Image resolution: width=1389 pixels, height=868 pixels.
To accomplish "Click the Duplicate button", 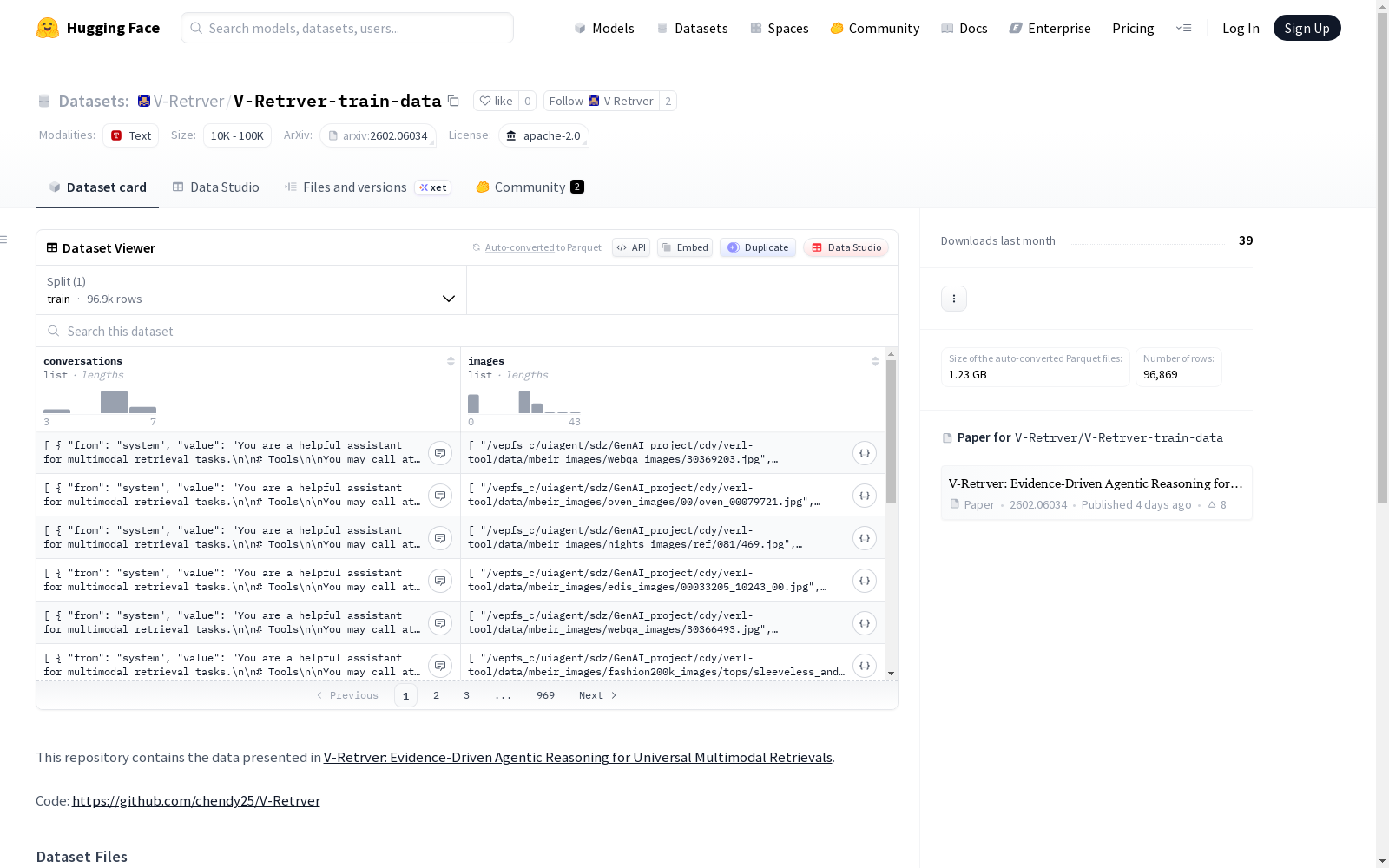I will point(758,247).
